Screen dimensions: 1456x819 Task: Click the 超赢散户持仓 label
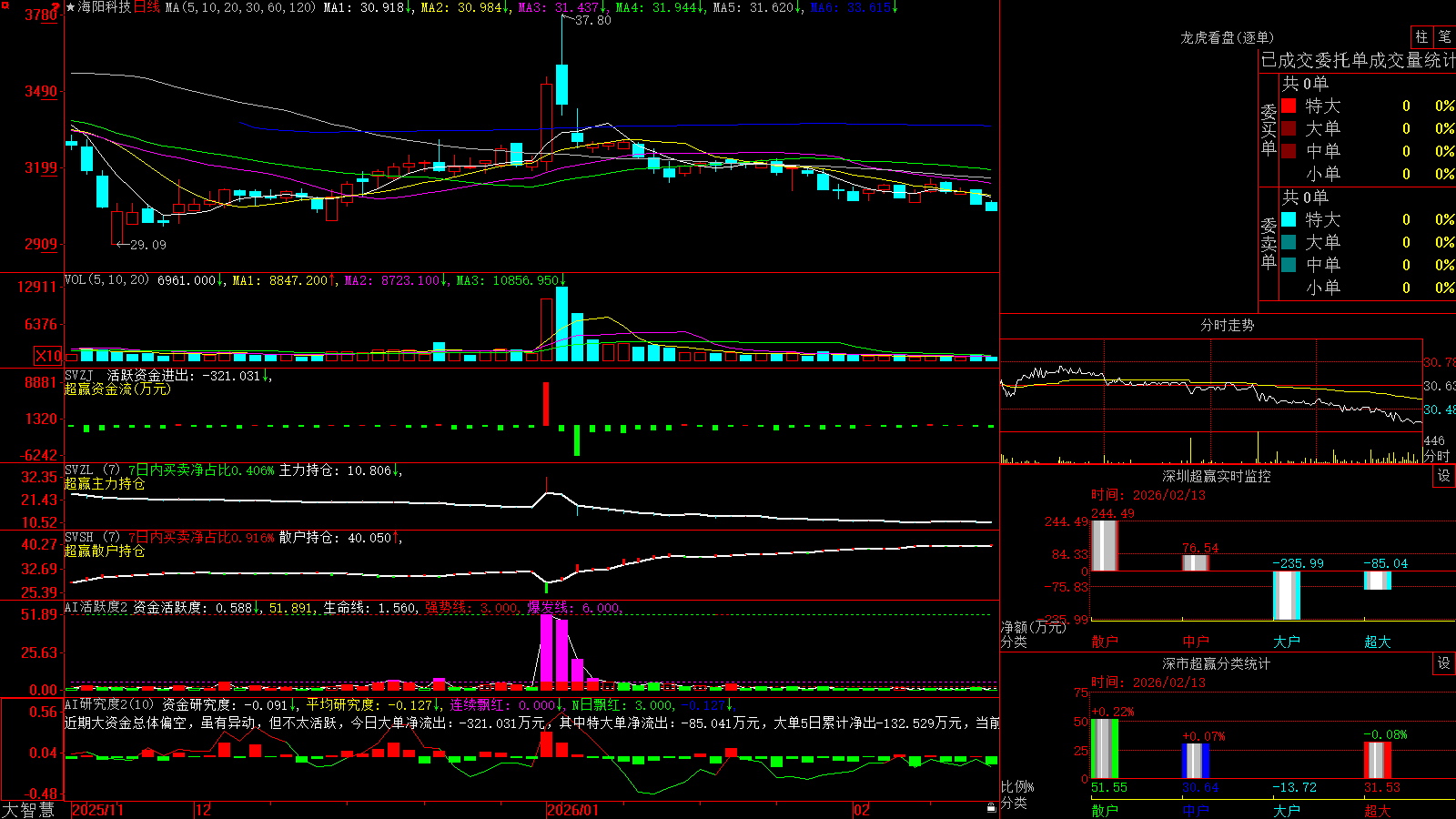tap(105, 551)
